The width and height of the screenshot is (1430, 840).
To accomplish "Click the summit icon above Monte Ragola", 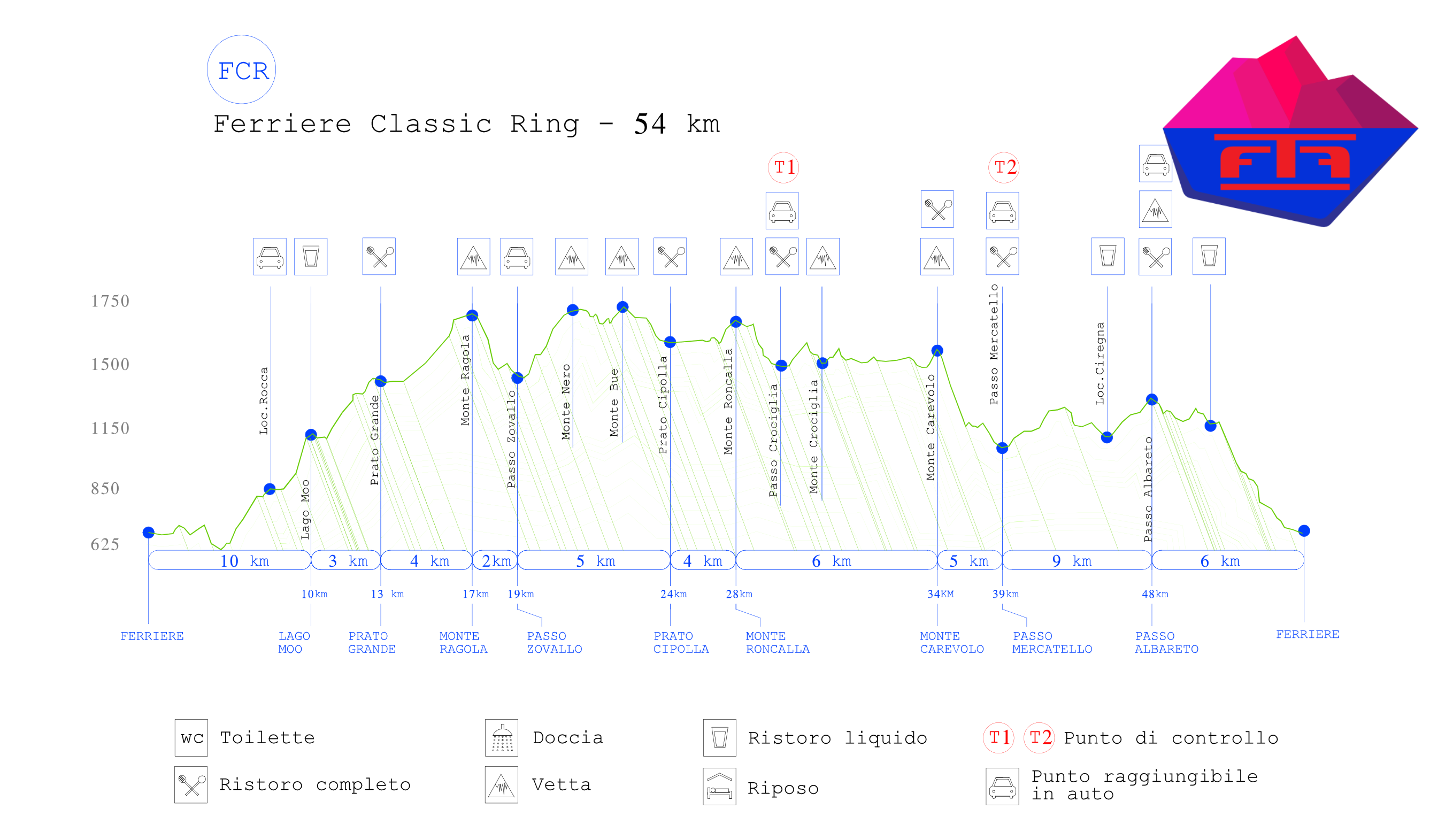I will 473,257.
